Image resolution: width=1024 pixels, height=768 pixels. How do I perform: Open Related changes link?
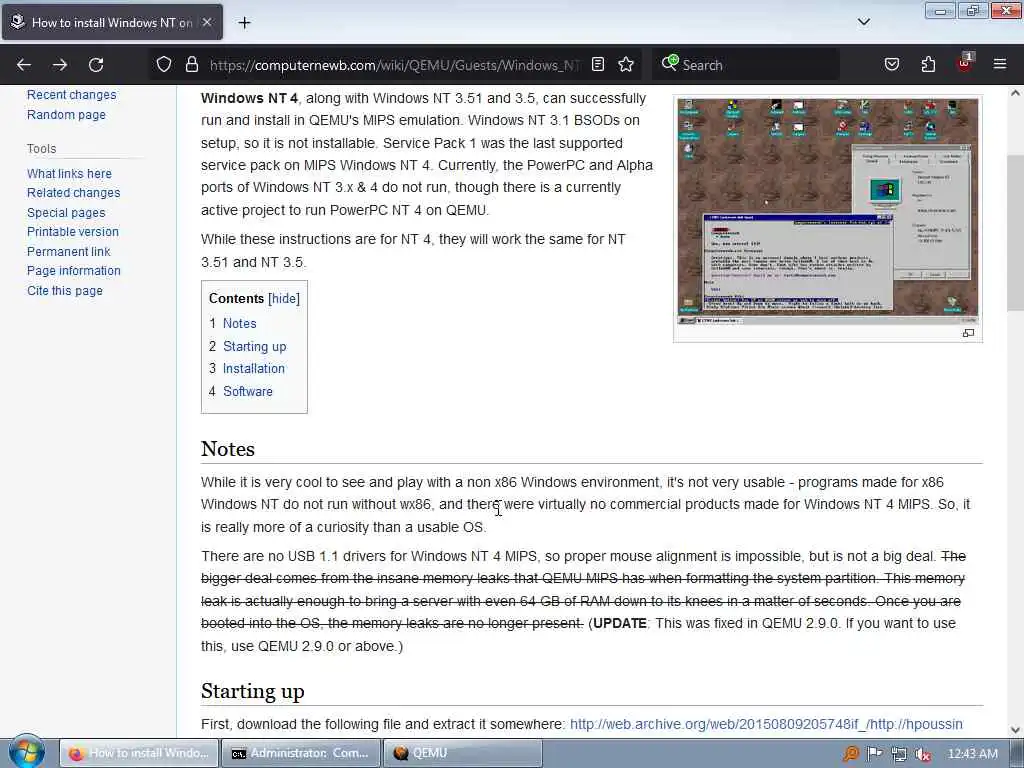[73, 193]
